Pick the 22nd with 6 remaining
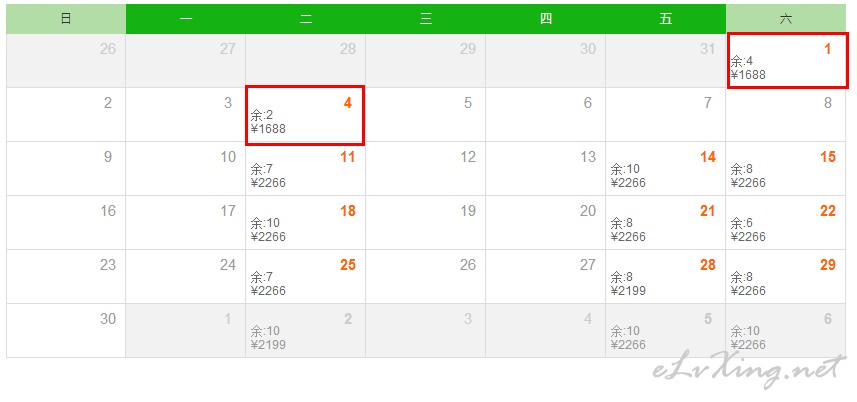 coord(786,223)
